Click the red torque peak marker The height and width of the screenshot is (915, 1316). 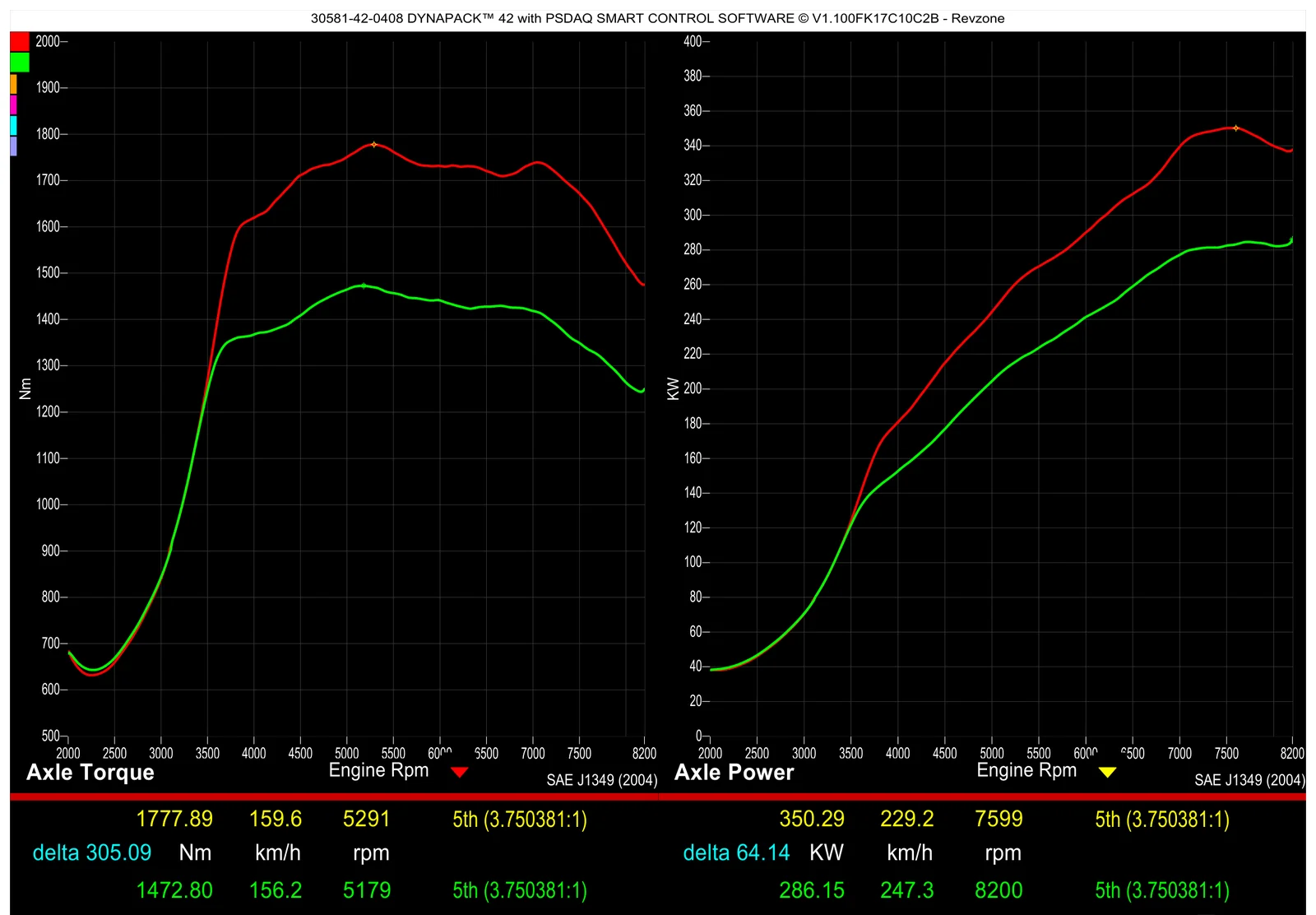[x=374, y=144]
